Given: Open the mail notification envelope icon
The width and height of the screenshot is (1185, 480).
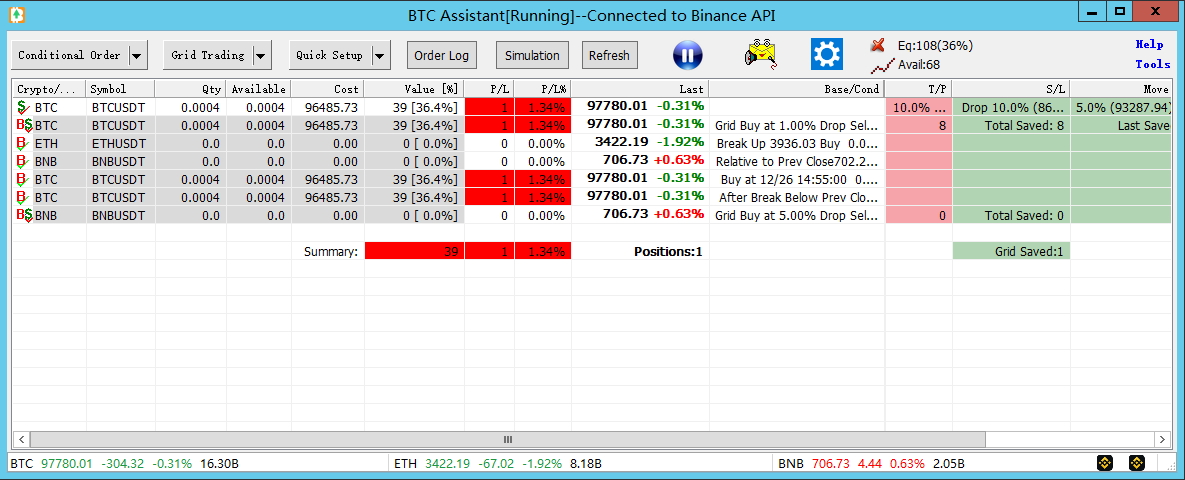Looking at the screenshot, I should tap(762, 55).
